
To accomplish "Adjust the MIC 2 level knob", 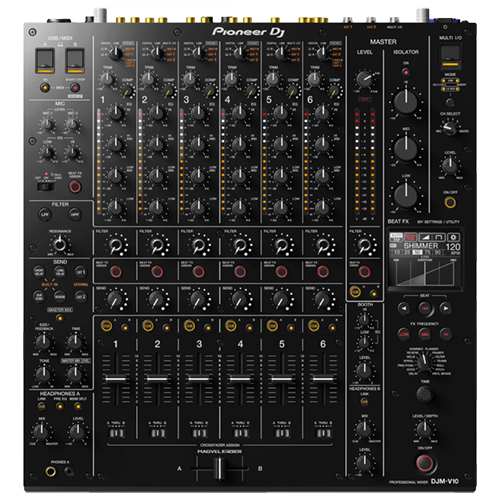I will [72, 125].
